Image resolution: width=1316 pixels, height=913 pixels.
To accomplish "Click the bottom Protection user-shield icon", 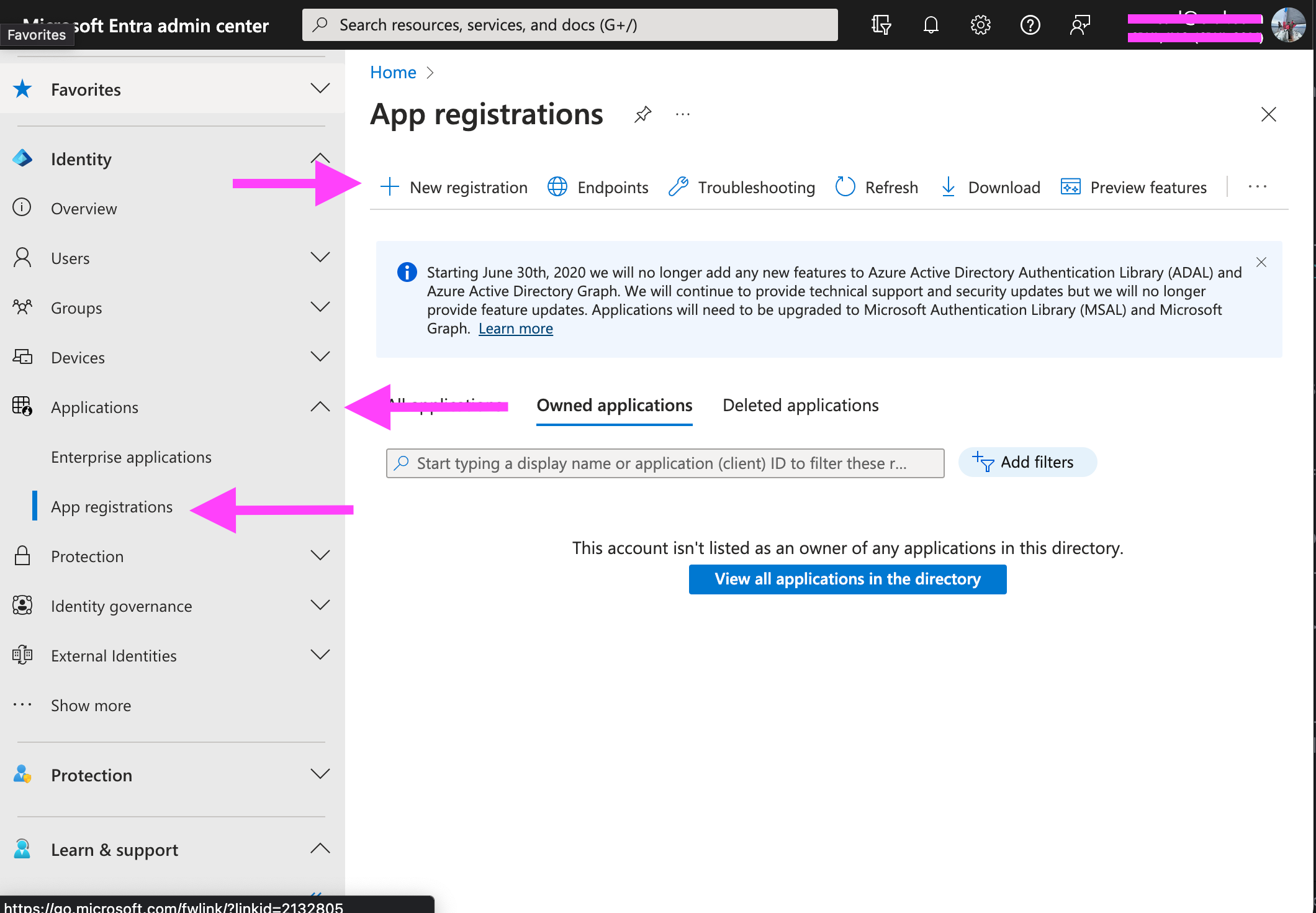I will click(22, 774).
